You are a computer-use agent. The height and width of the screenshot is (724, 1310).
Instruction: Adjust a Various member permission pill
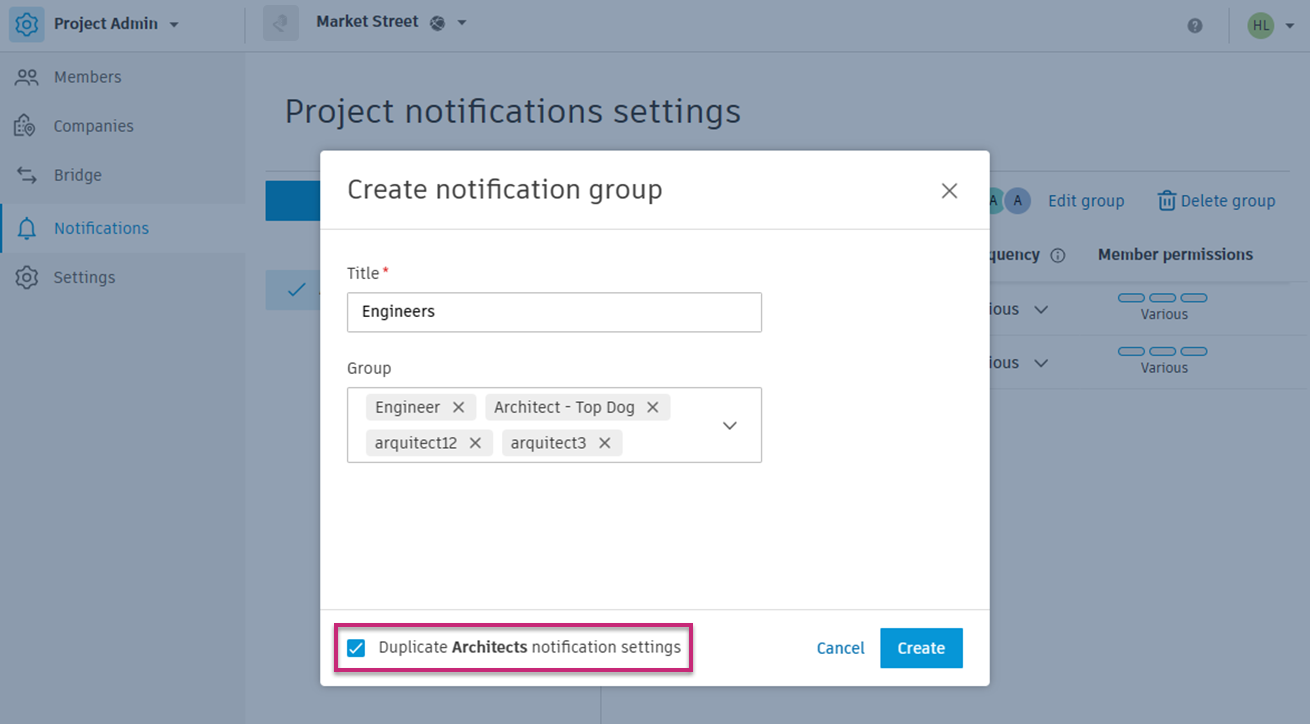(1163, 297)
